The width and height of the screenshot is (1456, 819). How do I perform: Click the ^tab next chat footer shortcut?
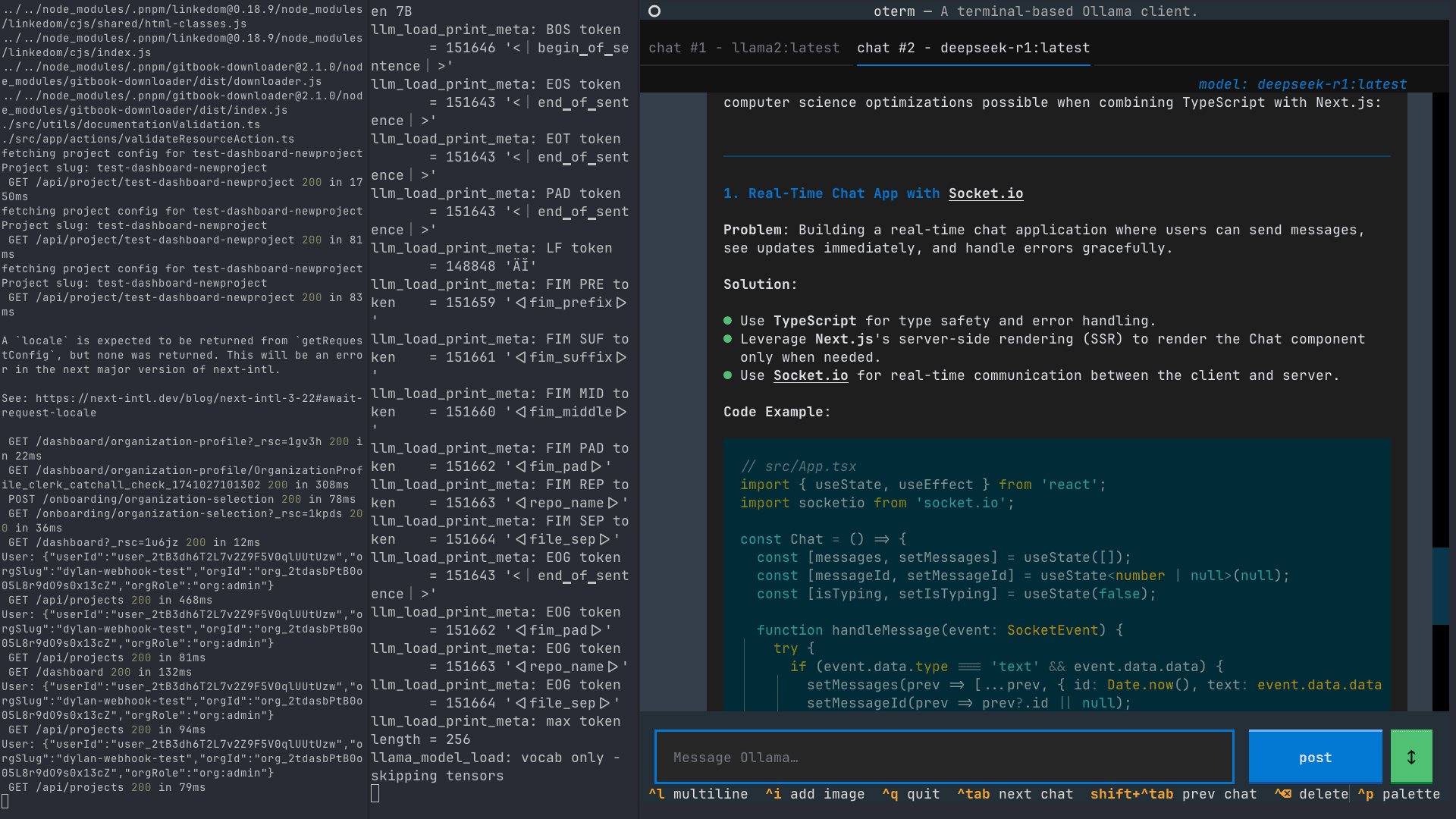1015,794
